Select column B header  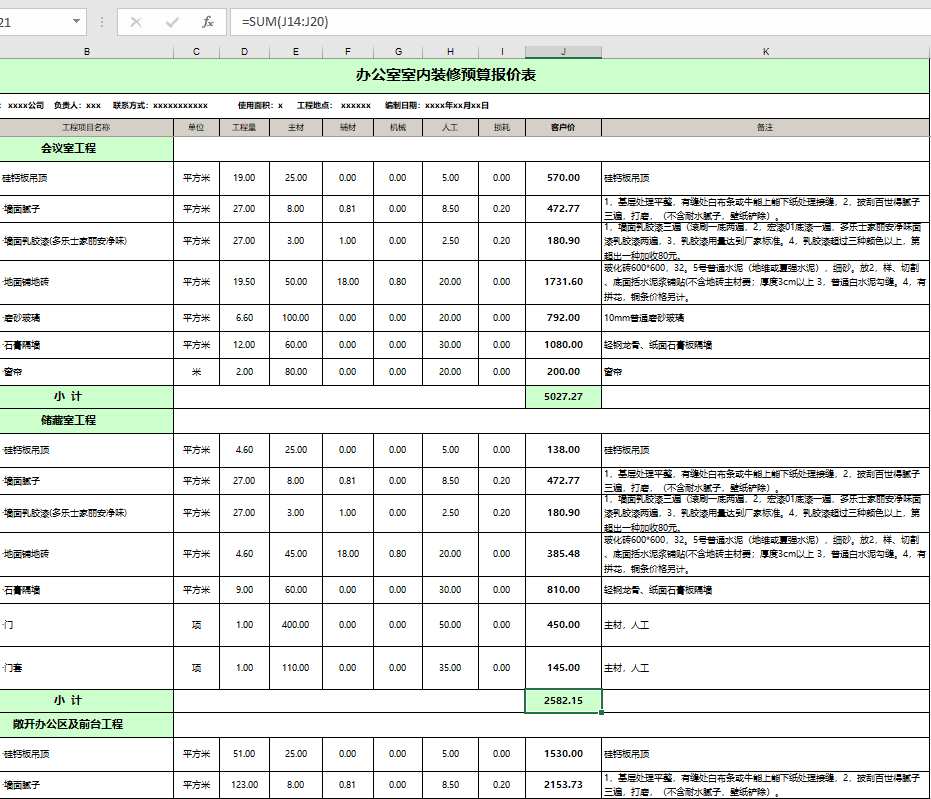click(x=87, y=52)
